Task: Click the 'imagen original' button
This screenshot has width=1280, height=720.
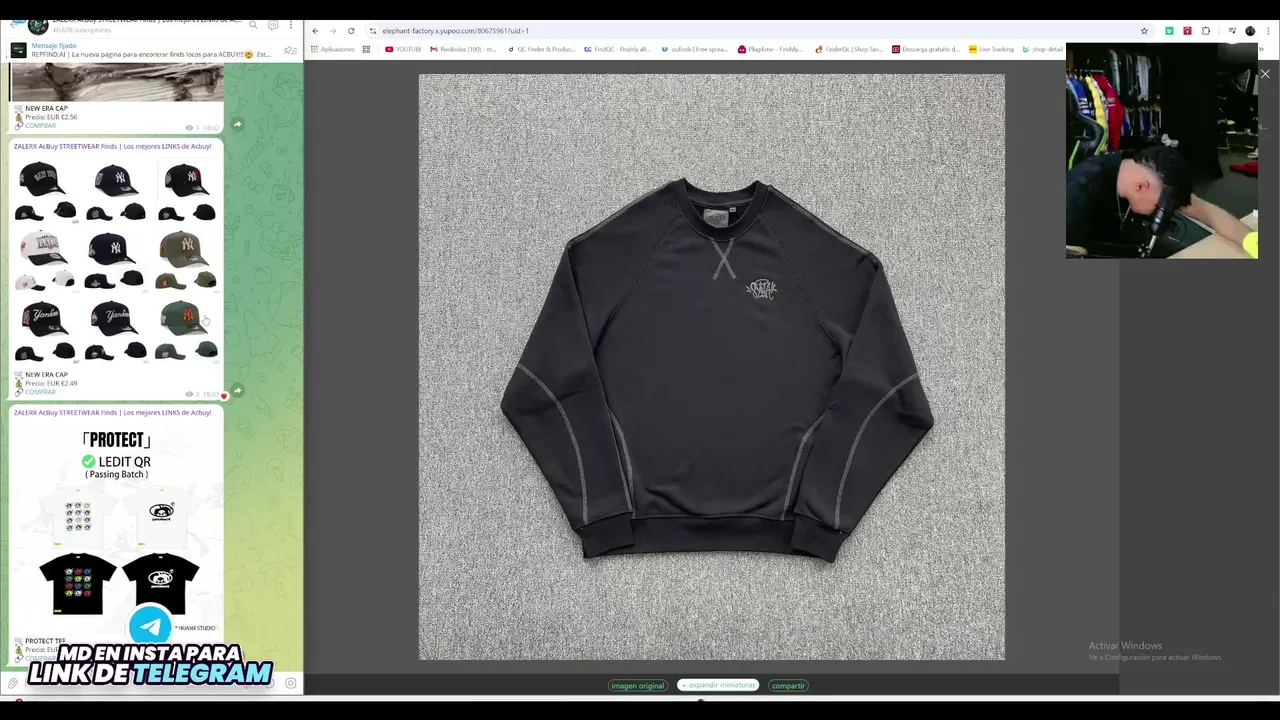Action: click(637, 685)
